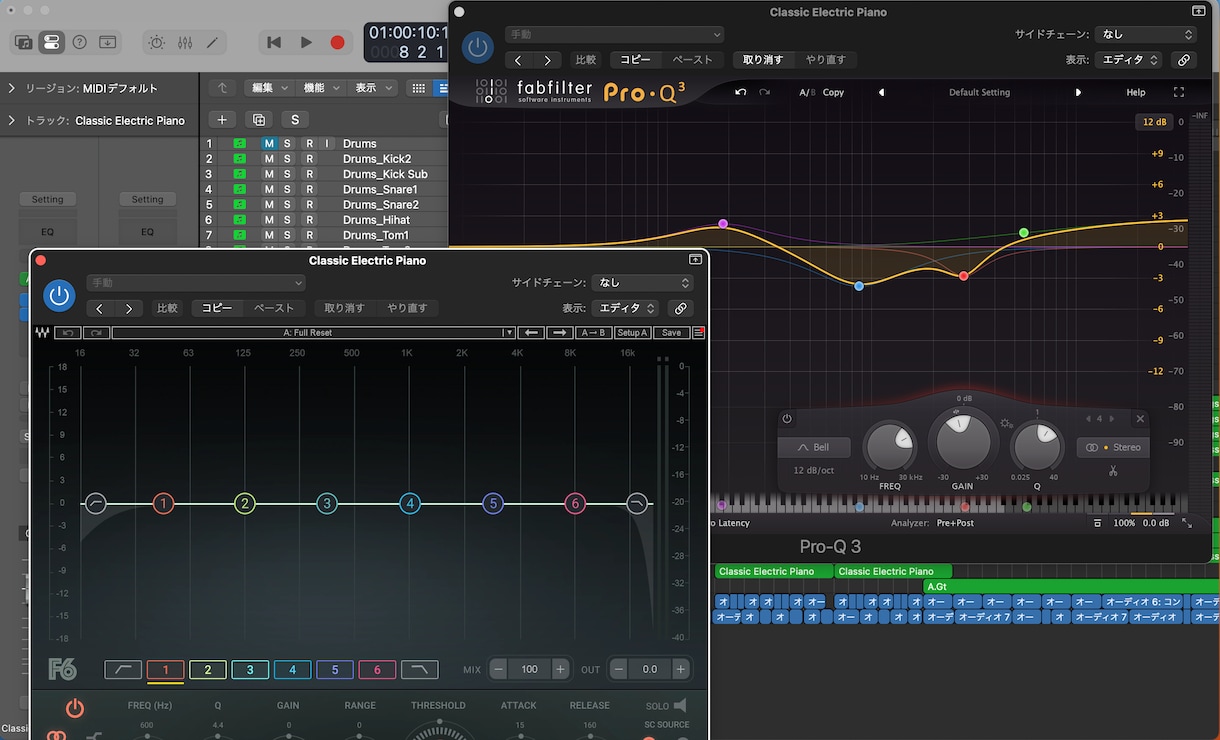Expand the リージョン inspector section

click(x=11, y=88)
